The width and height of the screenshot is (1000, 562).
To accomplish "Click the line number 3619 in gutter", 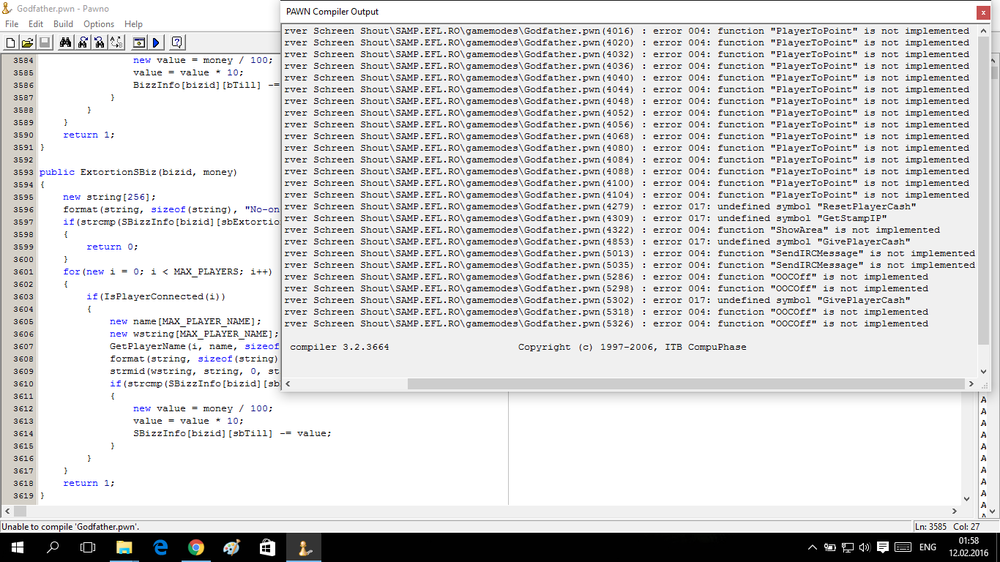I will [x=23, y=496].
